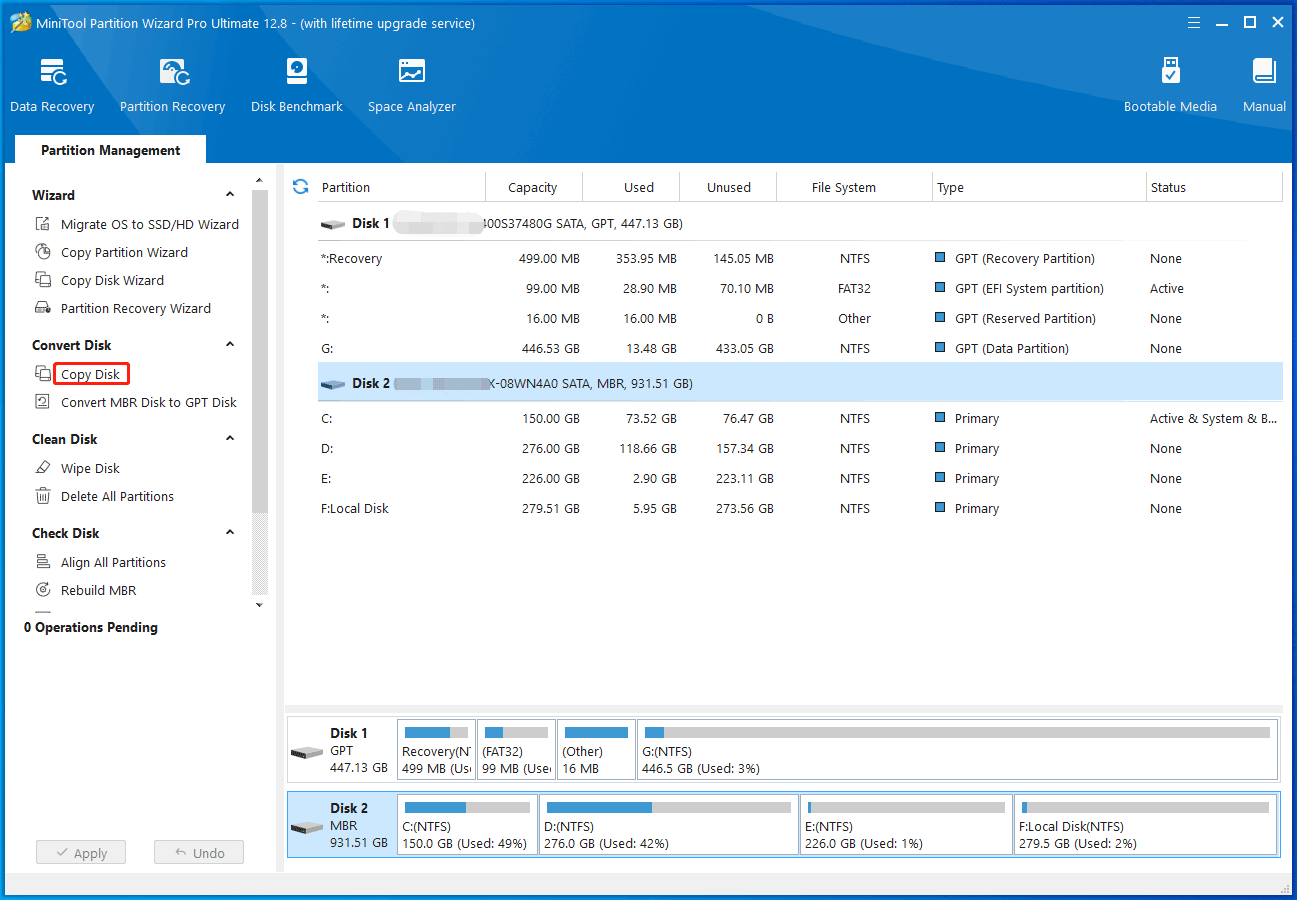Select the G: partition row
This screenshot has height=900, width=1297.
pyautogui.click(x=799, y=348)
